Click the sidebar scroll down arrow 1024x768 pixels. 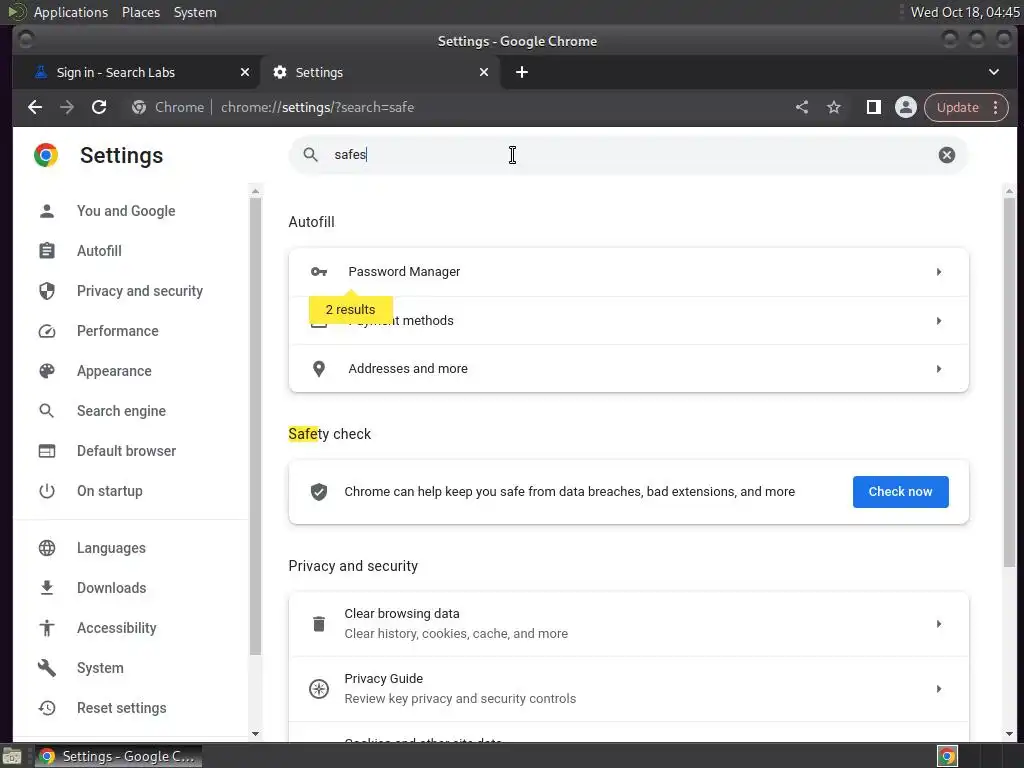point(255,734)
